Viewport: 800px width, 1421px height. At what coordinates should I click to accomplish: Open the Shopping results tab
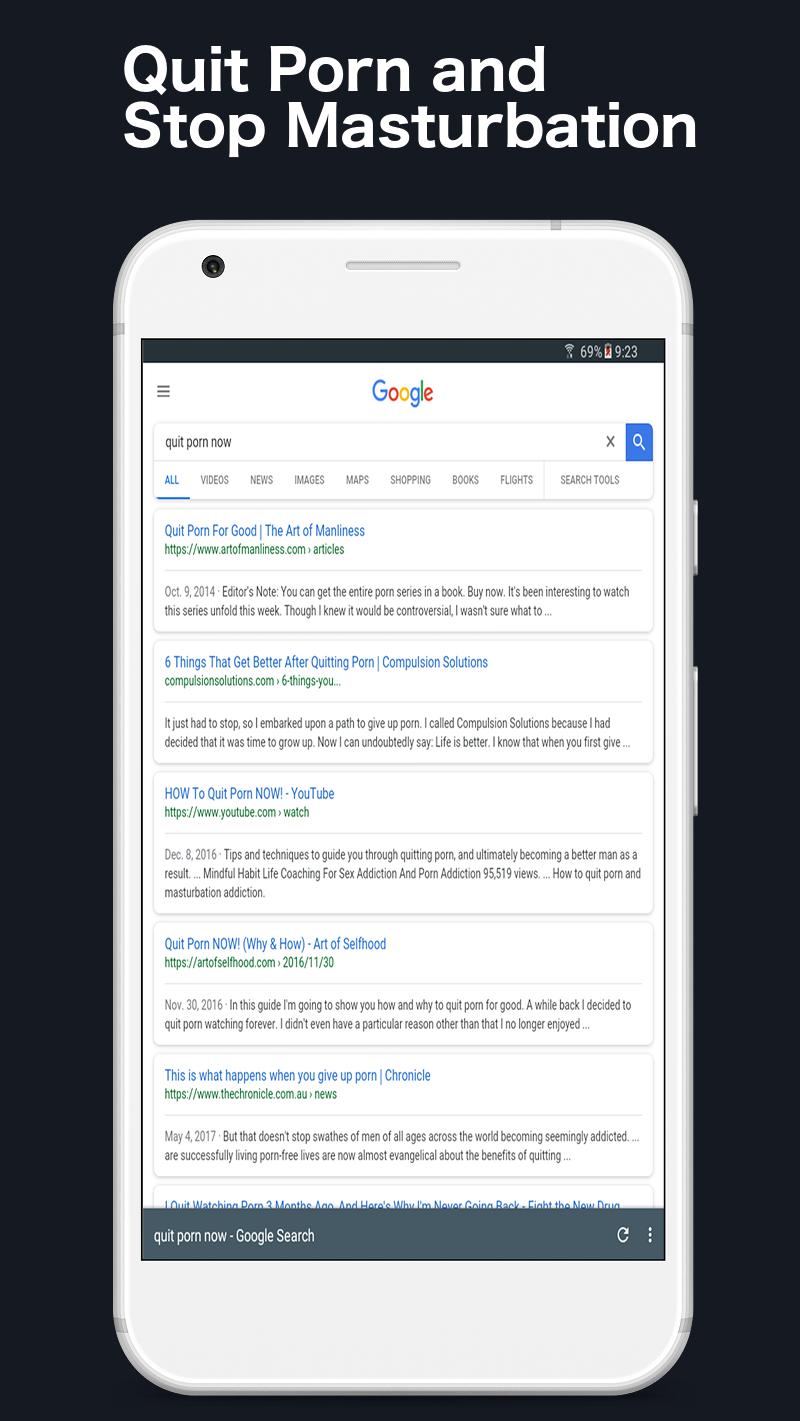(x=410, y=480)
